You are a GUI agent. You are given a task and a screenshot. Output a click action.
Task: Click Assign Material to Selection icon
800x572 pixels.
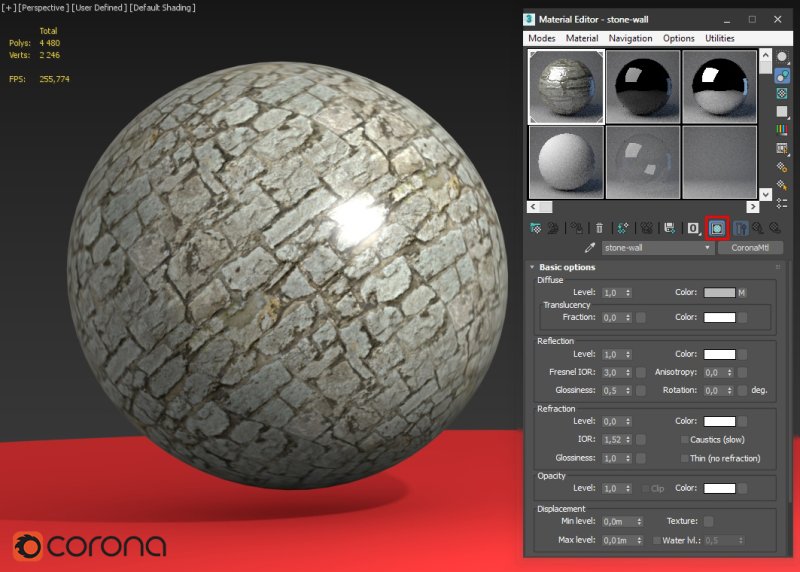(x=577, y=228)
